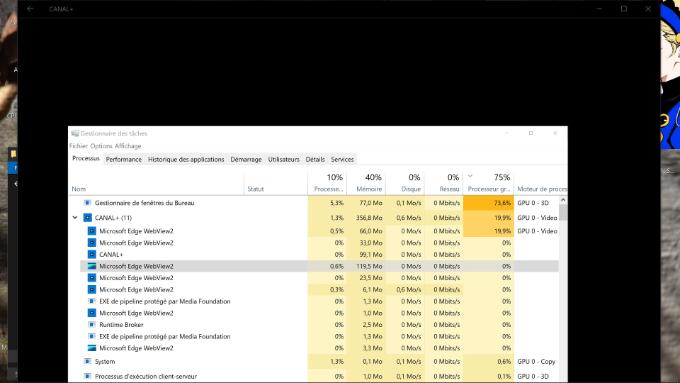Click the System process icon
The width and height of the screenshot is (680, 383).
[88, 361]
